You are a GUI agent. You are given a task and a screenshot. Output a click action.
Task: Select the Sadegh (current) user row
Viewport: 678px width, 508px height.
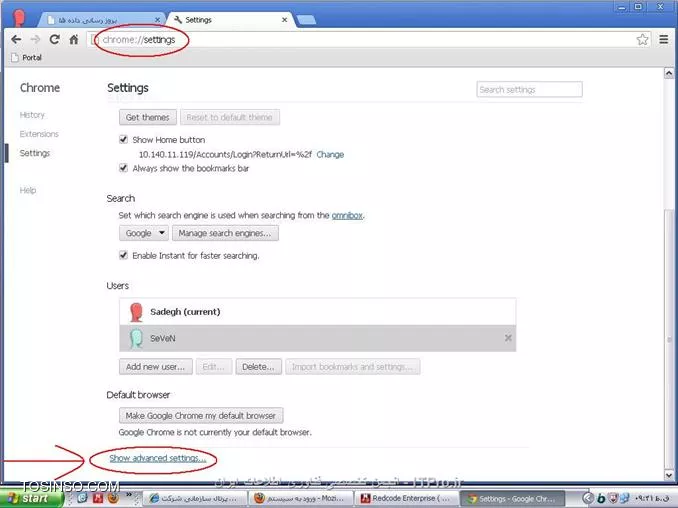point(317,312)
